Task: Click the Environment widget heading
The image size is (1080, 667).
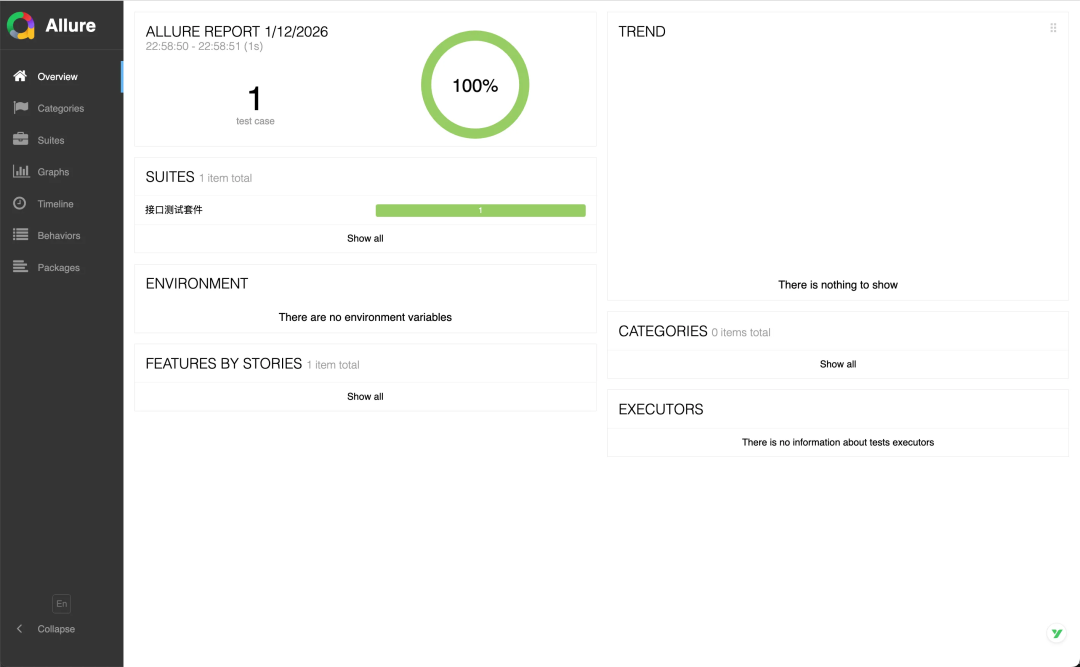Action: click(x=196, y=284)
